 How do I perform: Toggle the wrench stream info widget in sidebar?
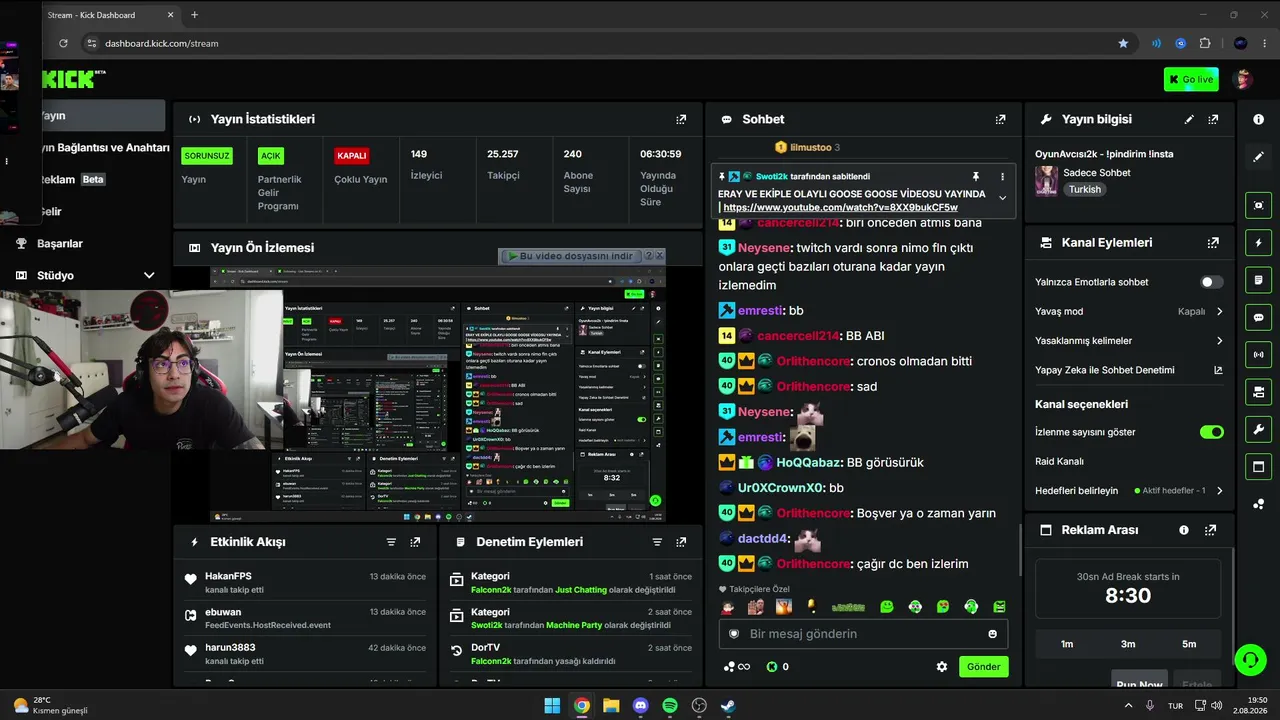pyautogui.click(x=1258, y=429)
